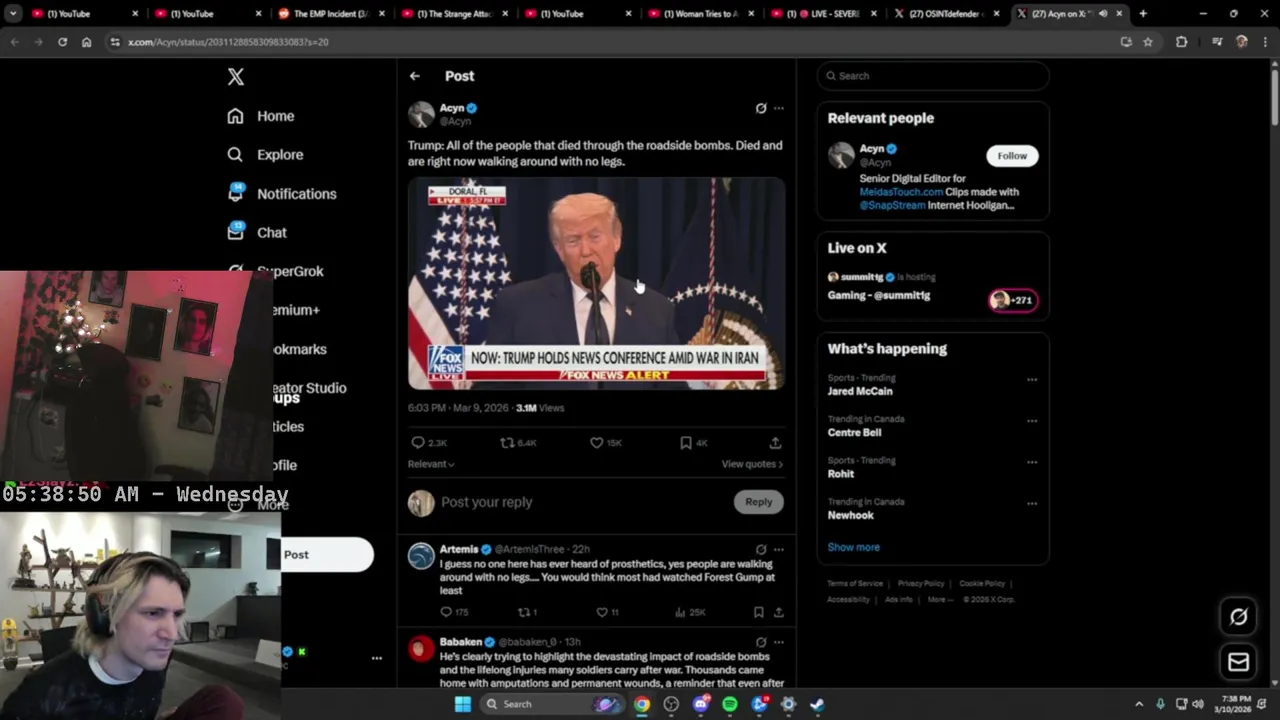Open View quotes chevron link

pyautogui.click(x=752, y=464)
